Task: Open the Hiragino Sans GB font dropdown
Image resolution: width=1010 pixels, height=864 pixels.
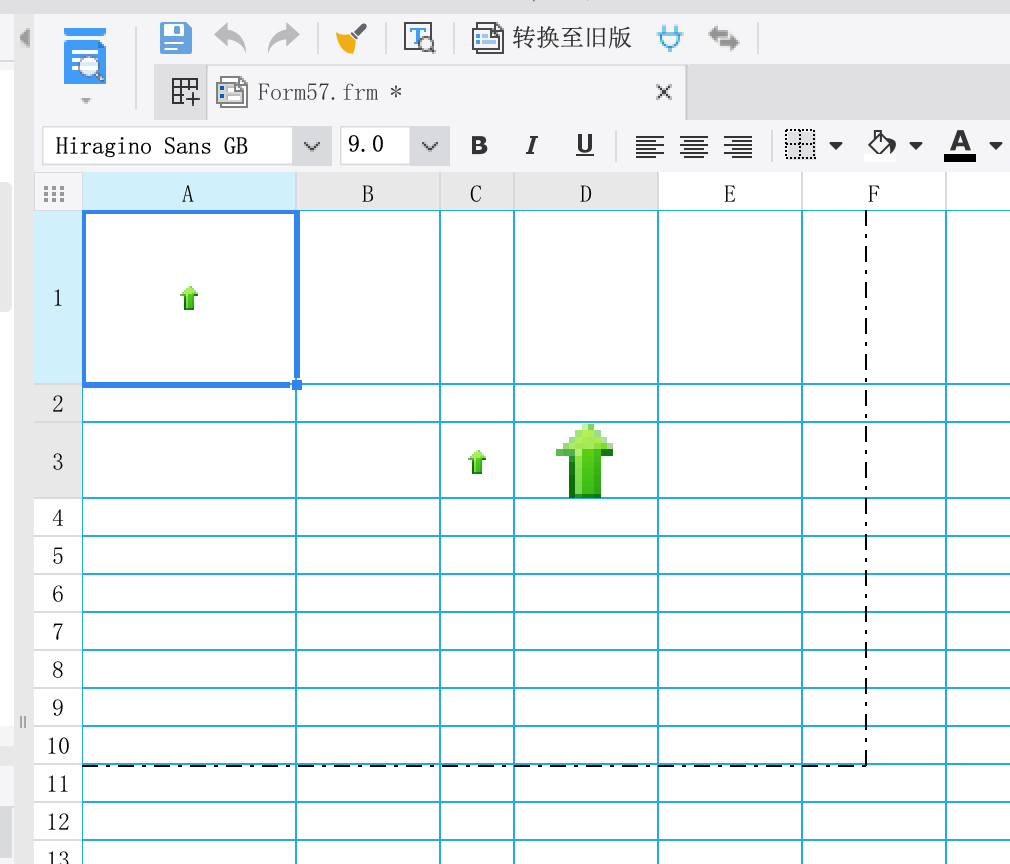Action: (x=312, y=146)
